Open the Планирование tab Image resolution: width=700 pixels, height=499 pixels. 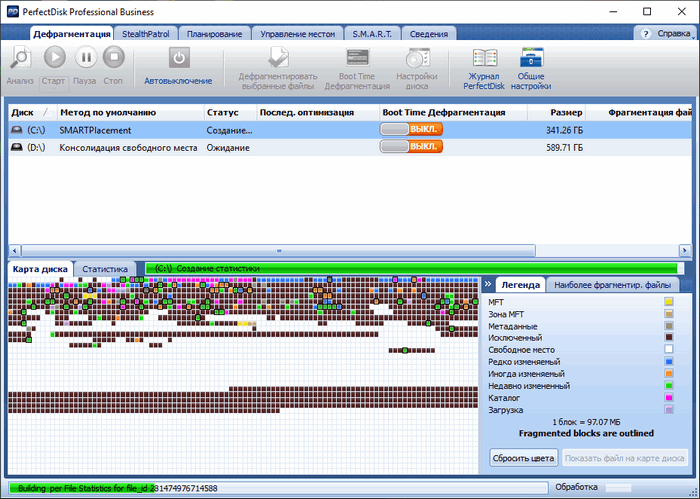214,34
